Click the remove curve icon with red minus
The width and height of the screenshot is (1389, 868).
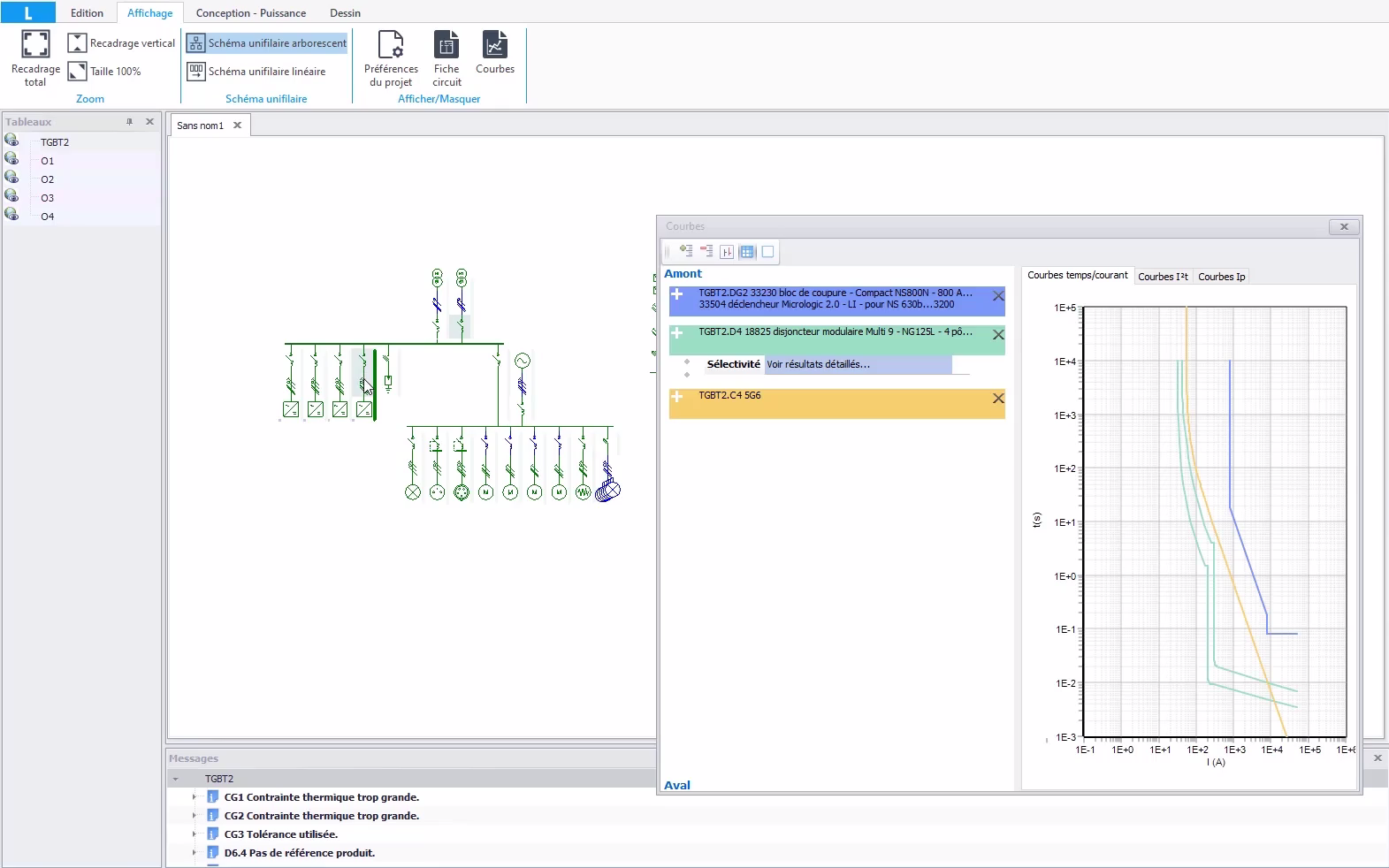[706, 252]
